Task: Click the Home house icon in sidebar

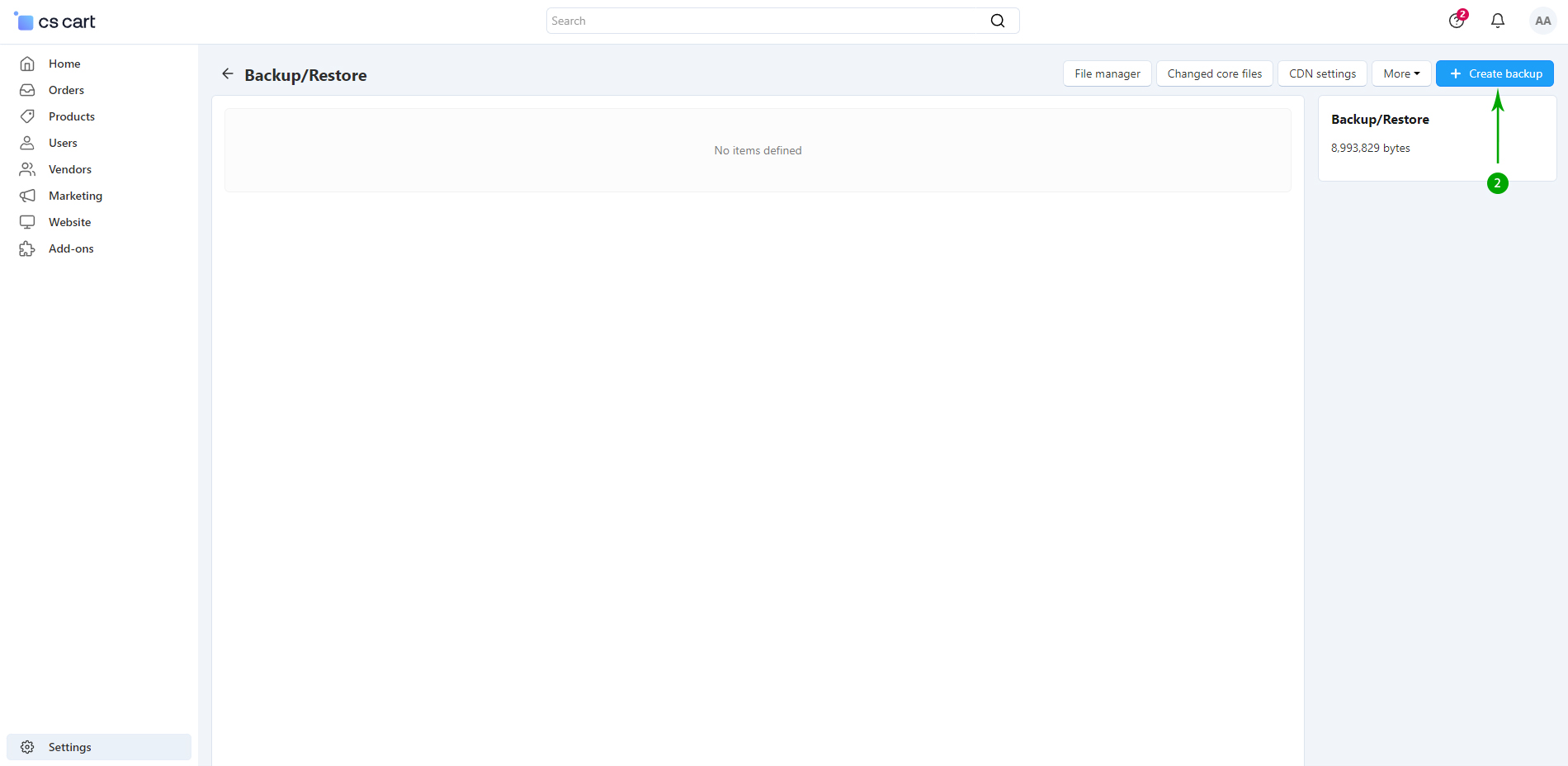Action: click(27, 64)
